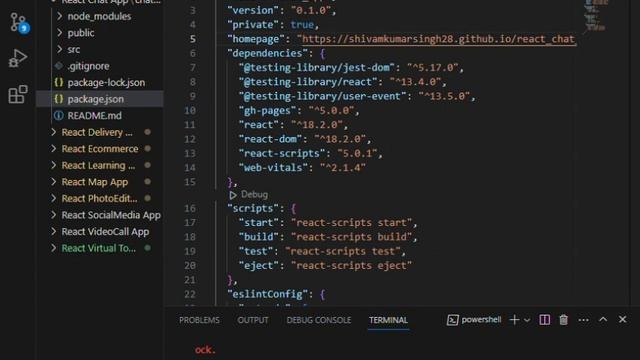Click line number 16 in gutter
640x360 pixels.
click(x=190, y=209)
